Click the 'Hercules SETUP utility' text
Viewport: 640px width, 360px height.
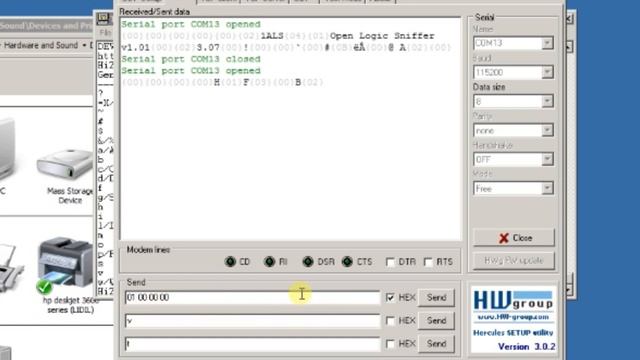click(x=513, y=333)
